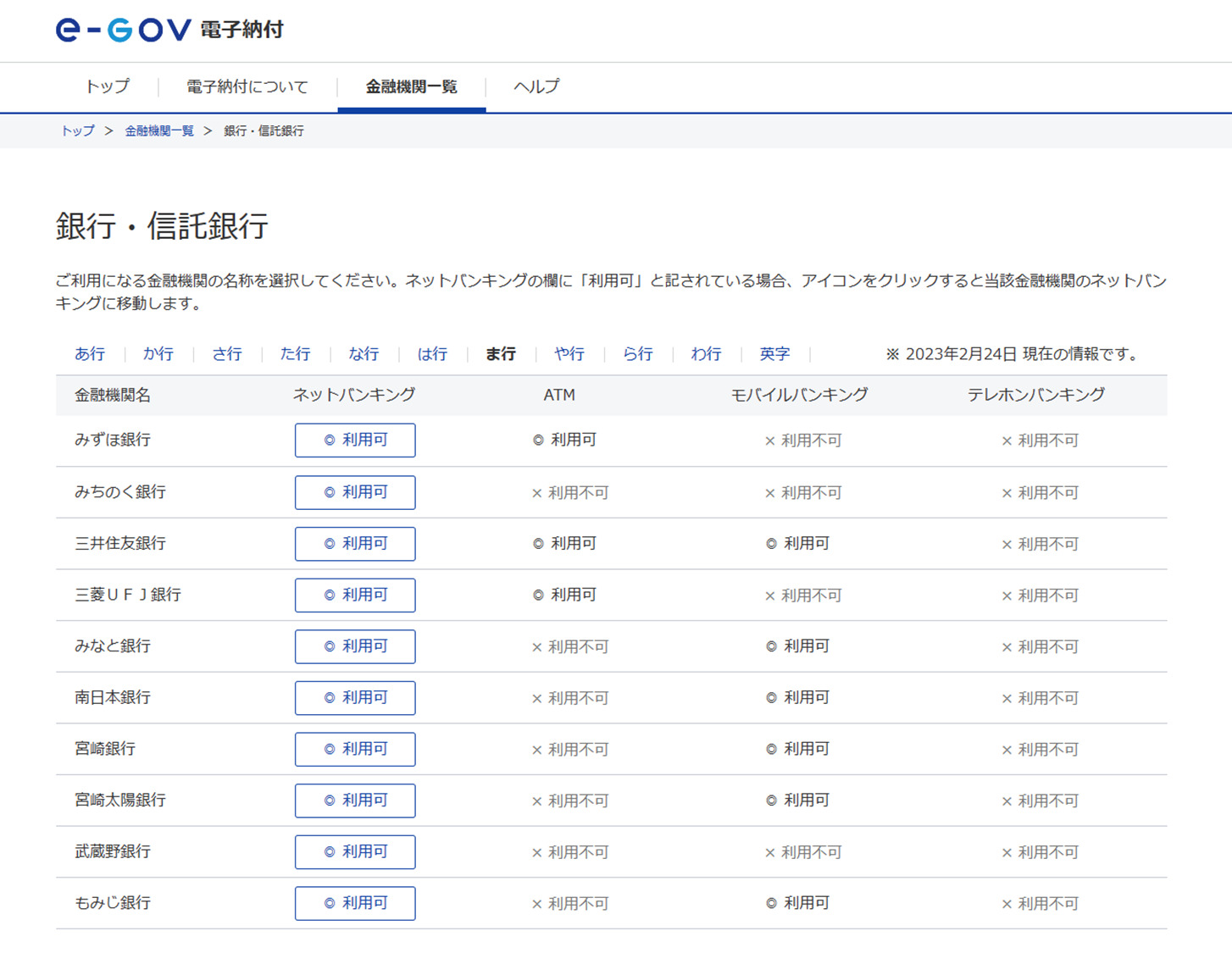
Task: Open net banking for みずほ銀行
Action: [x=355, y=440]
